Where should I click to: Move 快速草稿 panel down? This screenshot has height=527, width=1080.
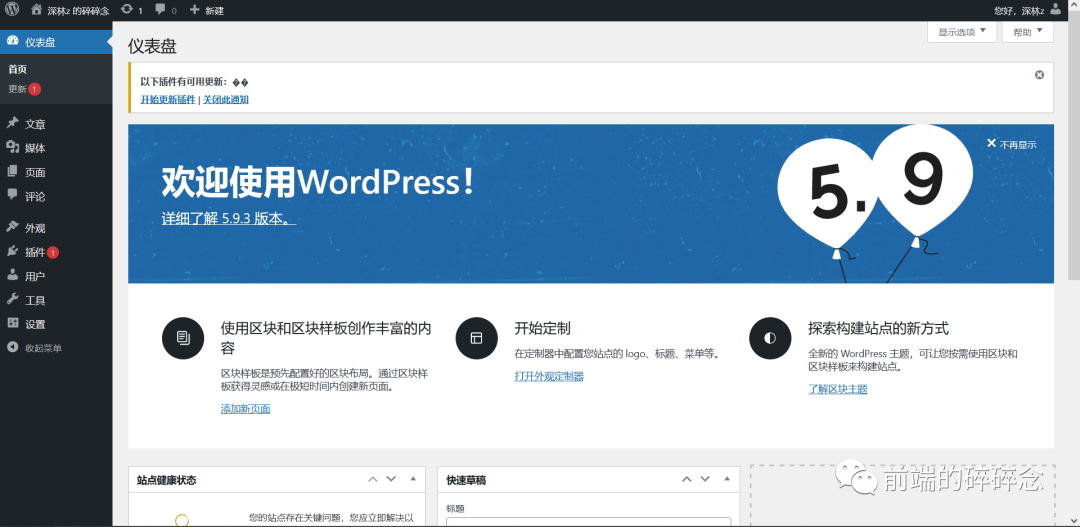pyautogui.click(x=705, y=479)
